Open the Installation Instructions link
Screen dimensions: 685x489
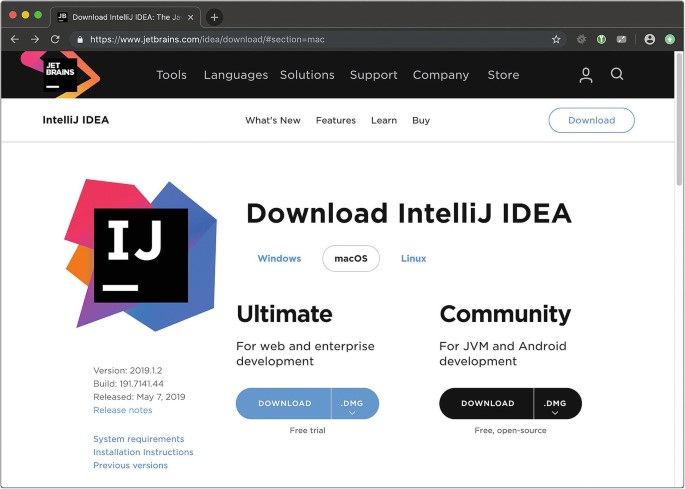(143, 452)
